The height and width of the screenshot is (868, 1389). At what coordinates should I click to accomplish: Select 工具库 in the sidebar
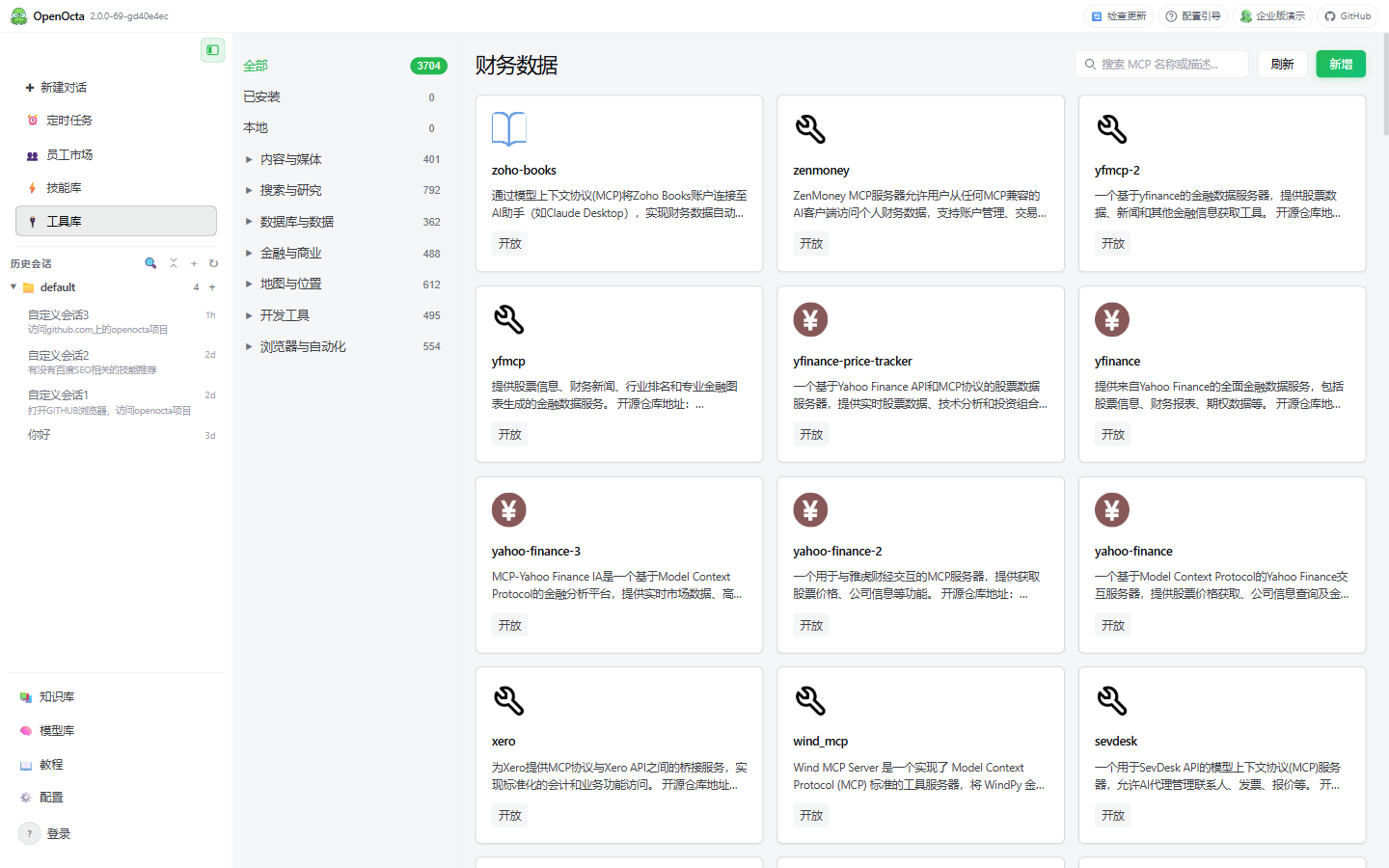(x=116, y=221)
